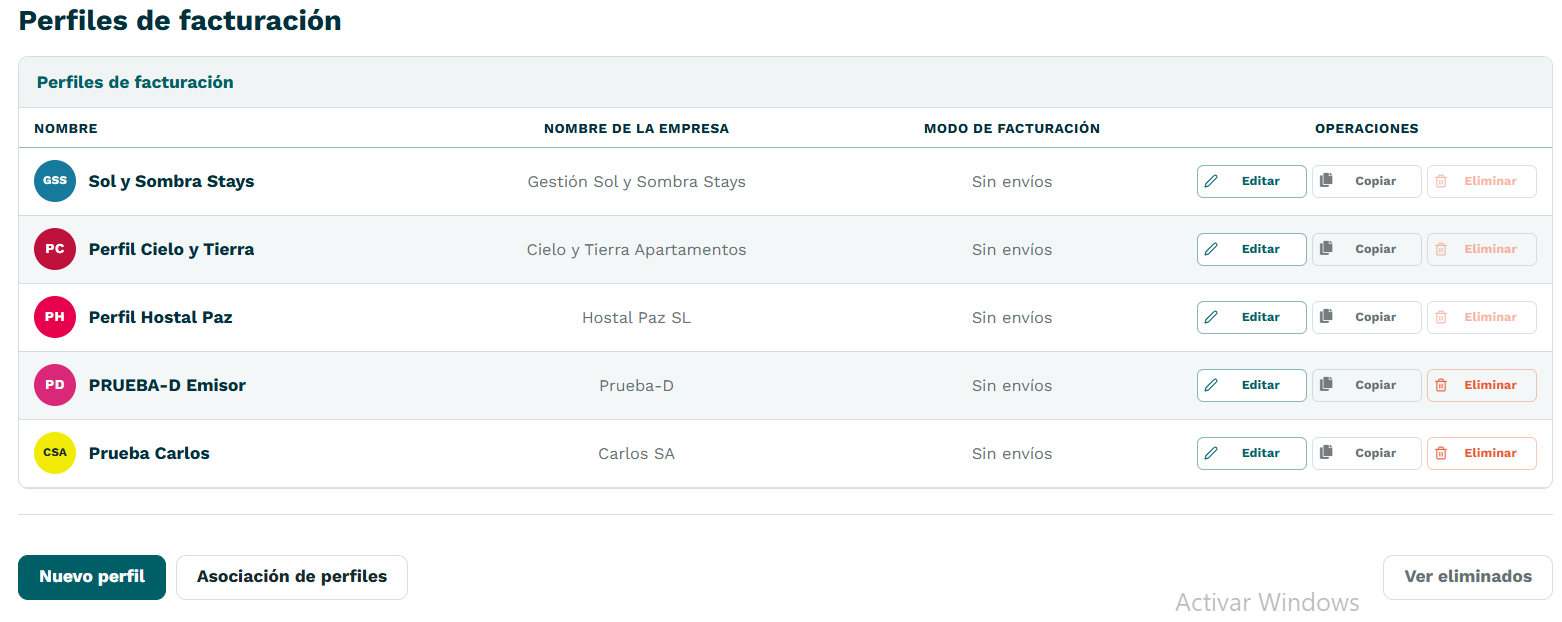Click the Modo de facturación column header

(x=1011, y=129)
